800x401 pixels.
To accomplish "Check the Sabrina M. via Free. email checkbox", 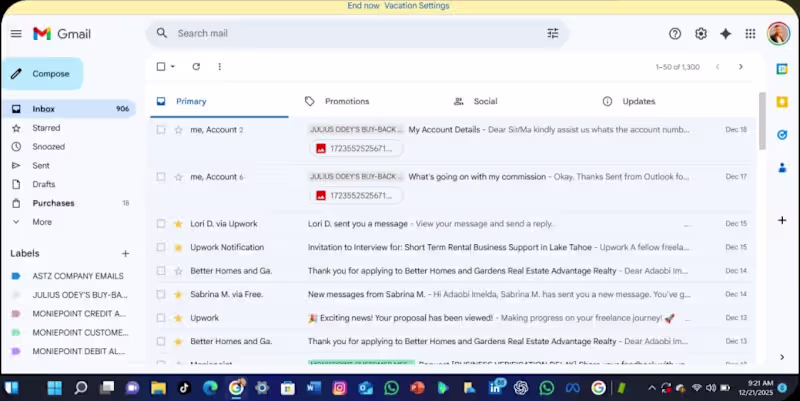I will pos(161,294).
